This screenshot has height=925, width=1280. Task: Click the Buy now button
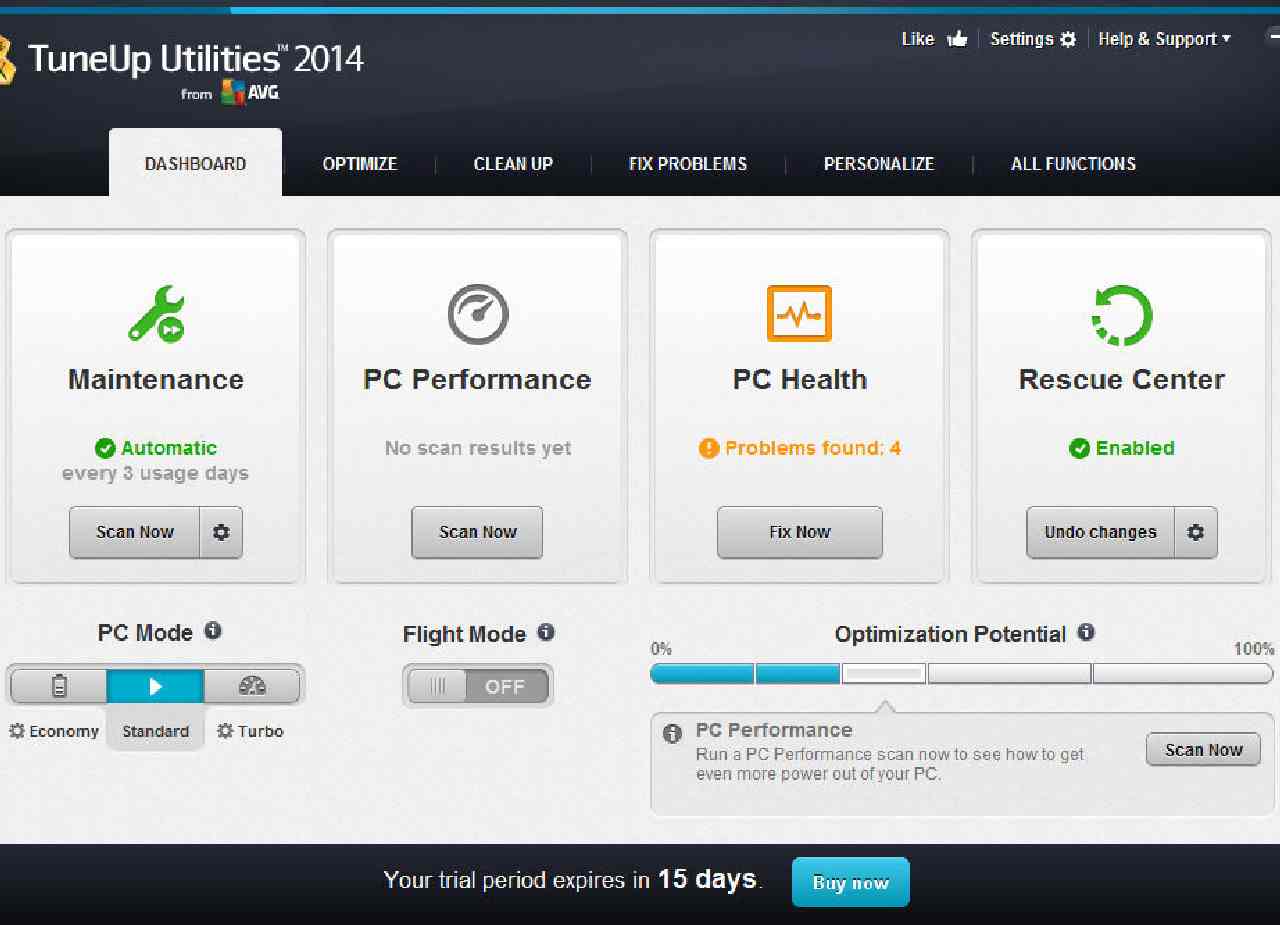tap(851, 882)
